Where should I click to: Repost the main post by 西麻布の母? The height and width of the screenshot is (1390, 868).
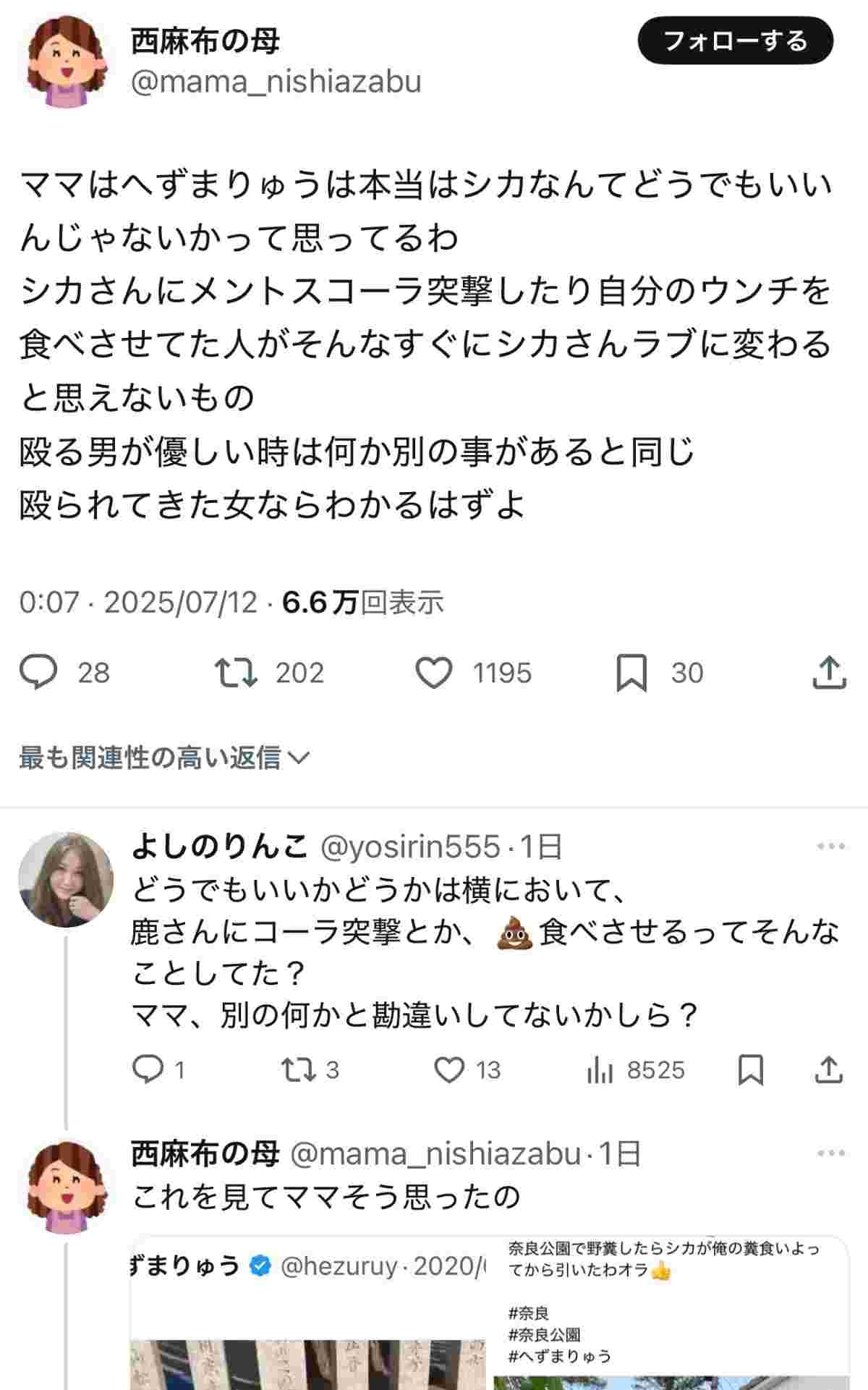point(237,673)
